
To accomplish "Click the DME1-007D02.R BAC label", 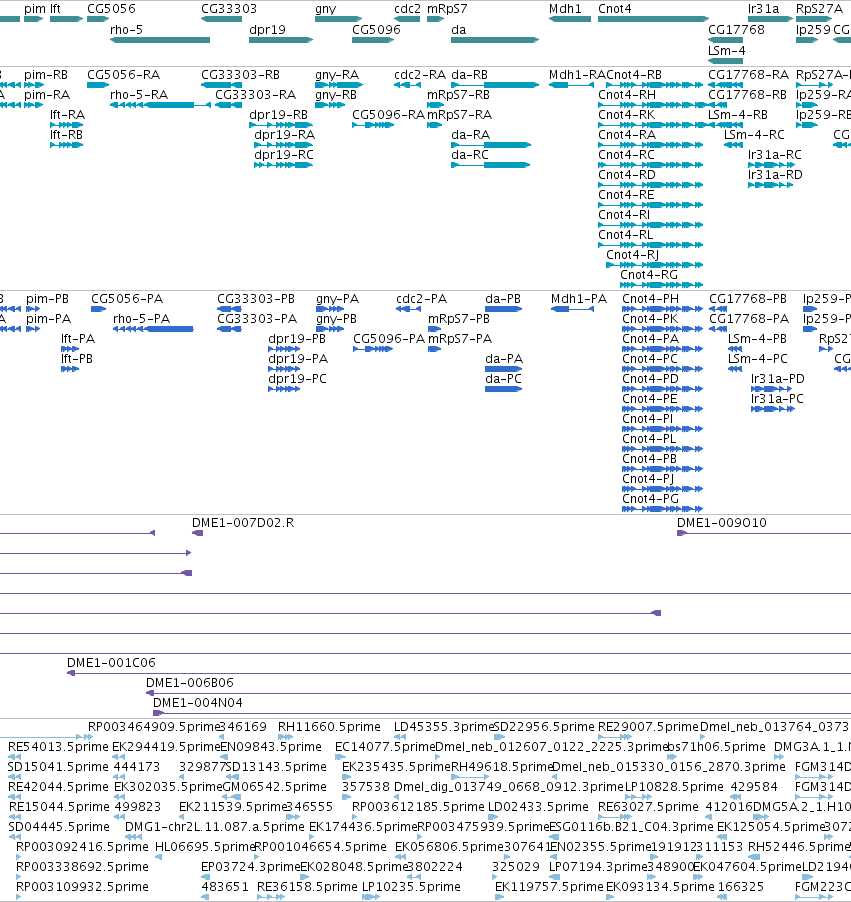I will [x=243, y=522].
